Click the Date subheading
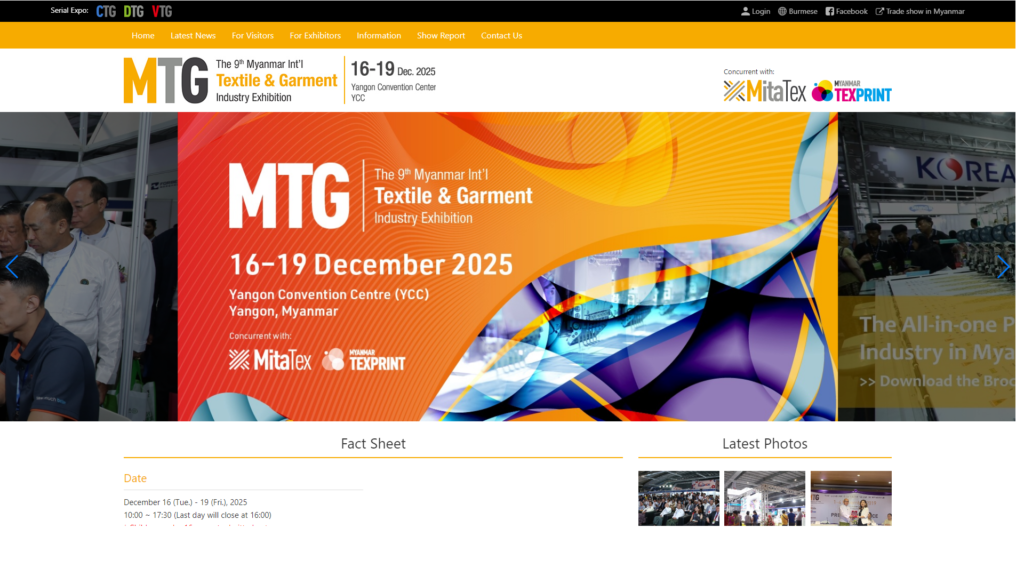 (x=135, y=478)
